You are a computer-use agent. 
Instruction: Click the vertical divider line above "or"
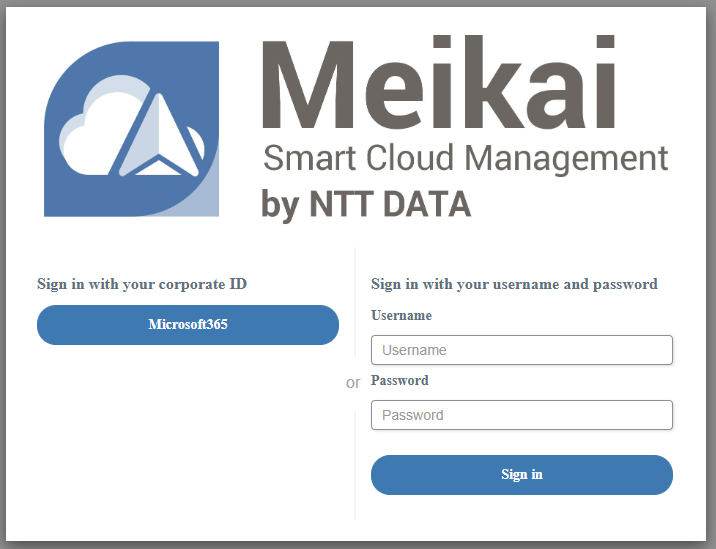point(355,300)
